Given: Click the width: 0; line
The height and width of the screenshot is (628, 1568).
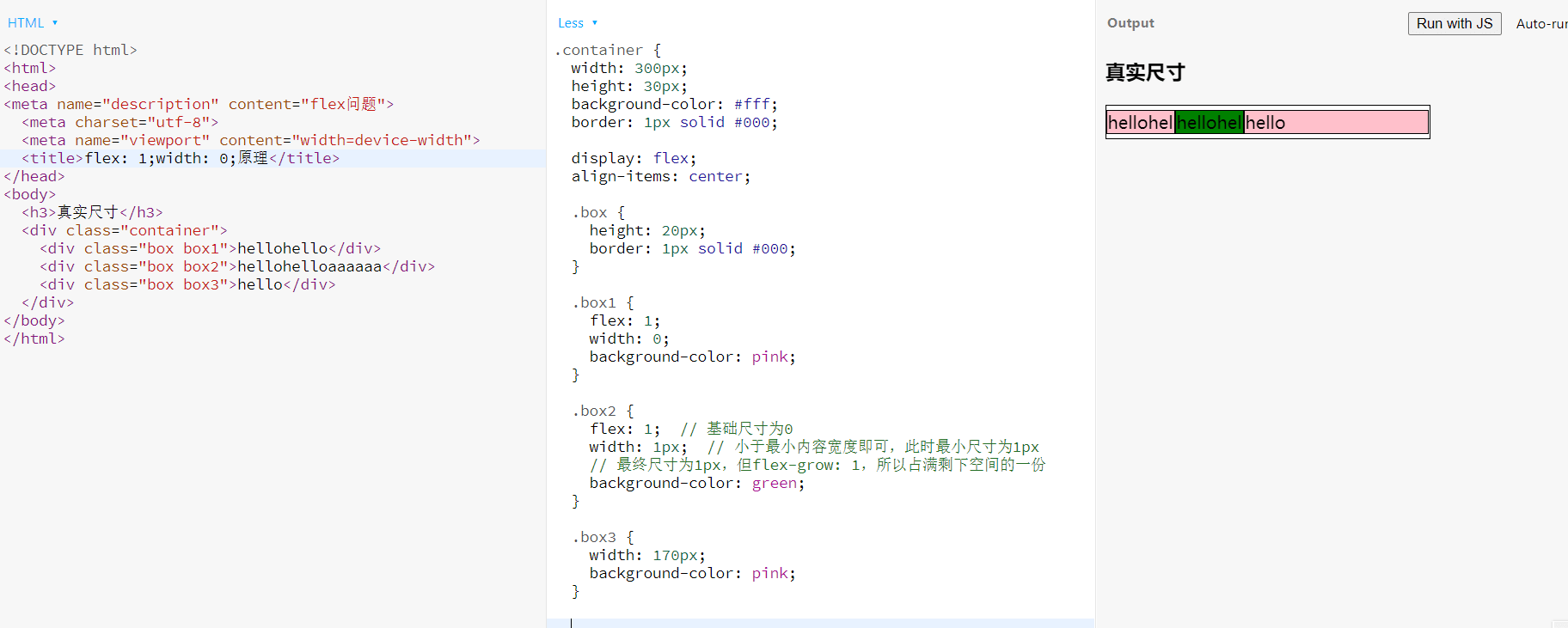Looking at the screenshot, I should pyautogui.click(x=629, y=338).
